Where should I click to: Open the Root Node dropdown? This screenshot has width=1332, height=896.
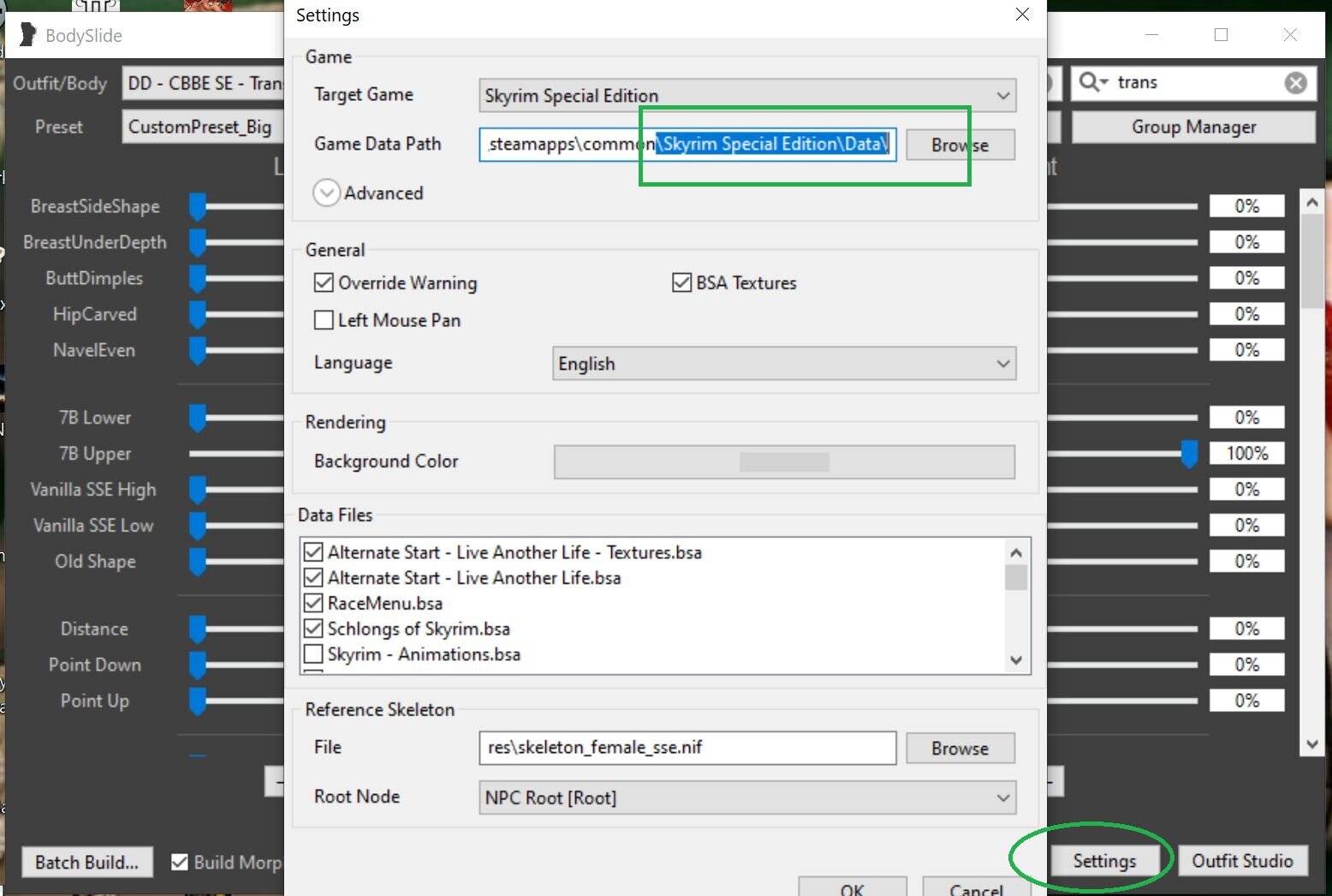[x=747, y=798]
